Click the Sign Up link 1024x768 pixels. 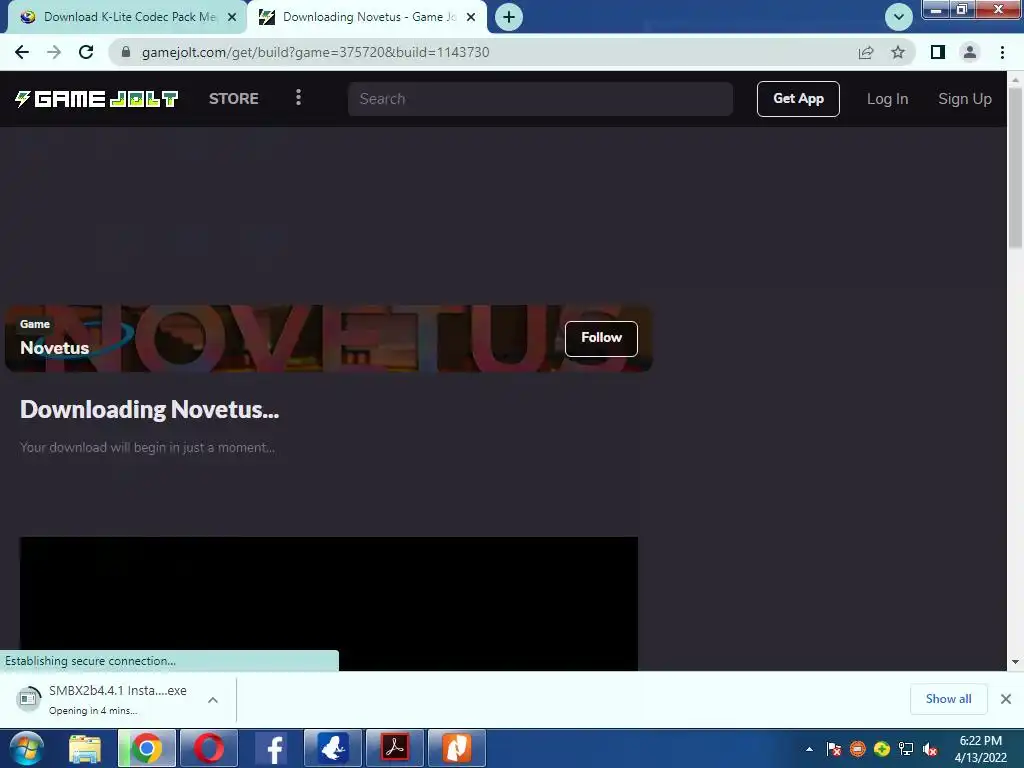[x=965, y=99]
